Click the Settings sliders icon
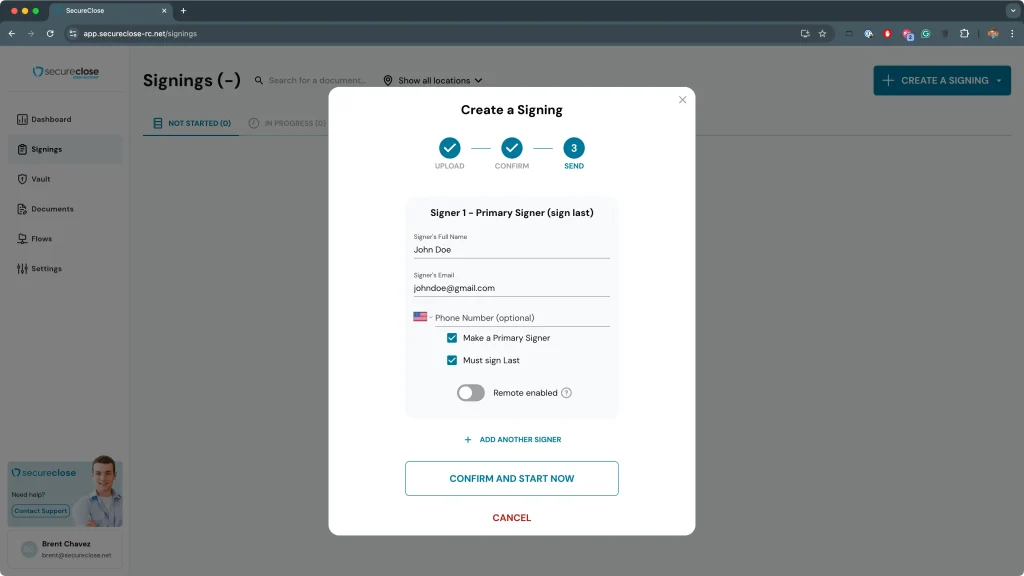1024x576 pixels. [x=22, y=269]
